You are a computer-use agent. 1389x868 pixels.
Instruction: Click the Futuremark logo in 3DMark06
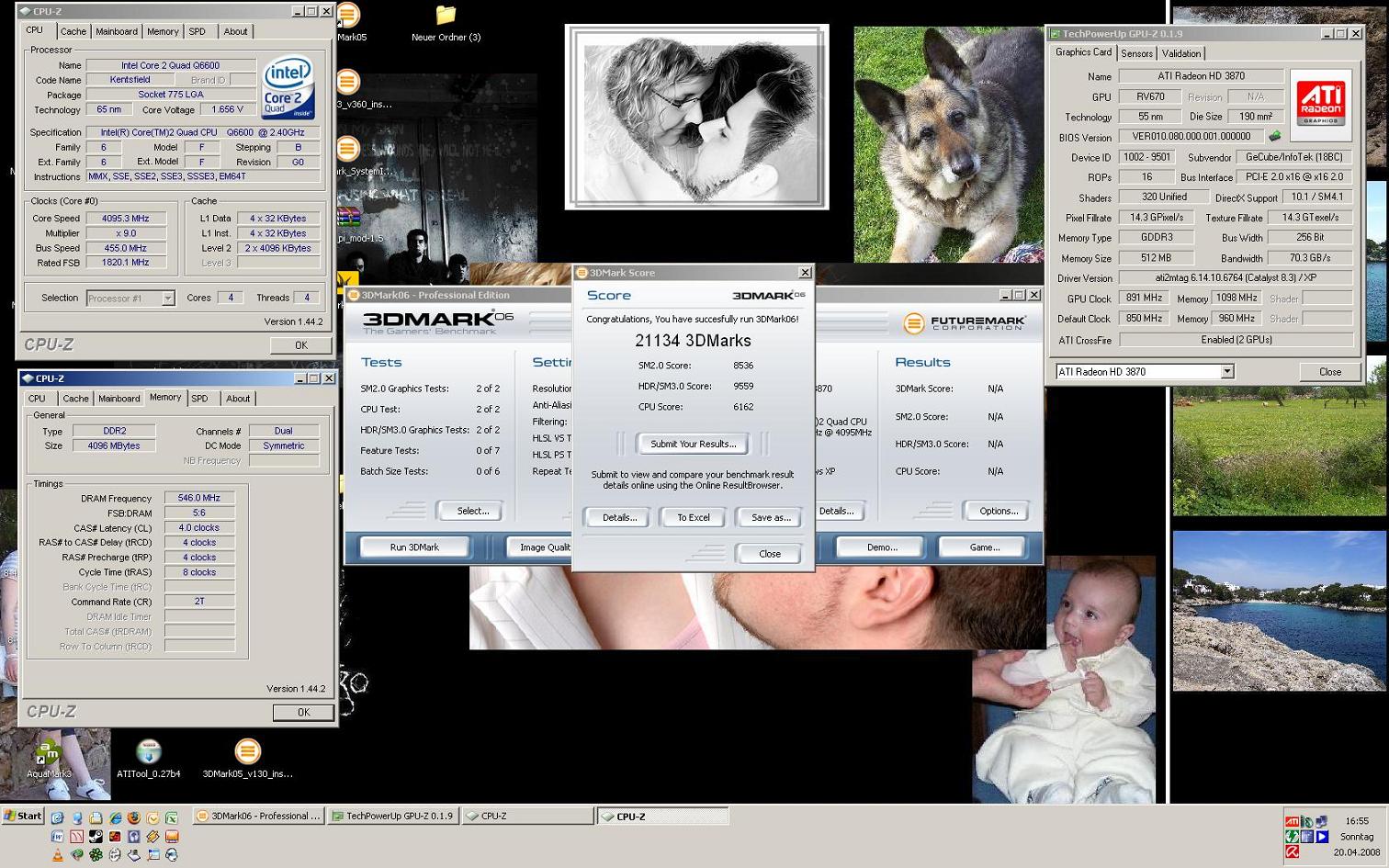965,323
